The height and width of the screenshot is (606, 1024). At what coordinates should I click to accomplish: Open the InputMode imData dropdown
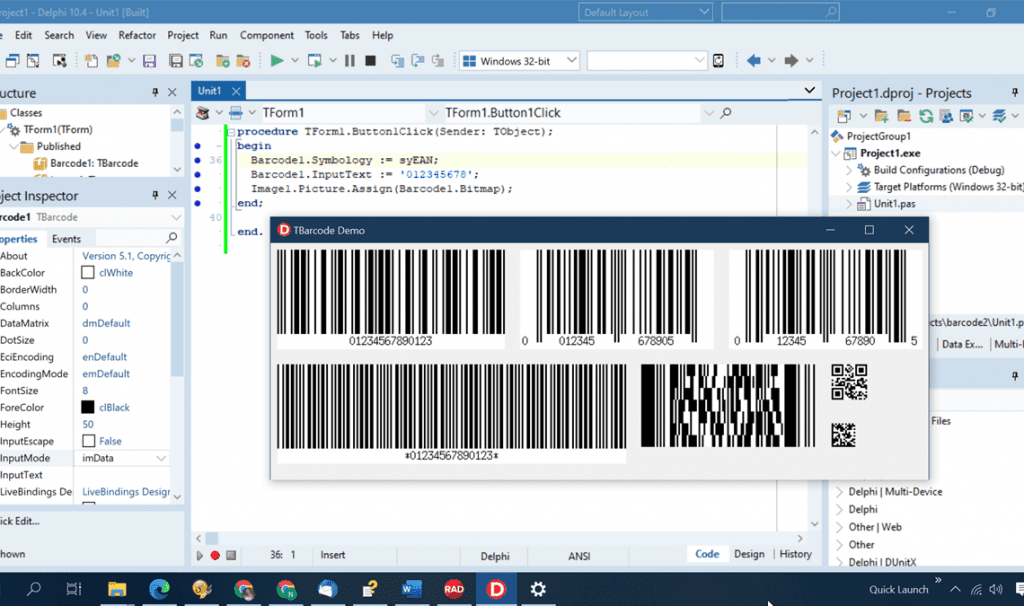pos(161,458)
